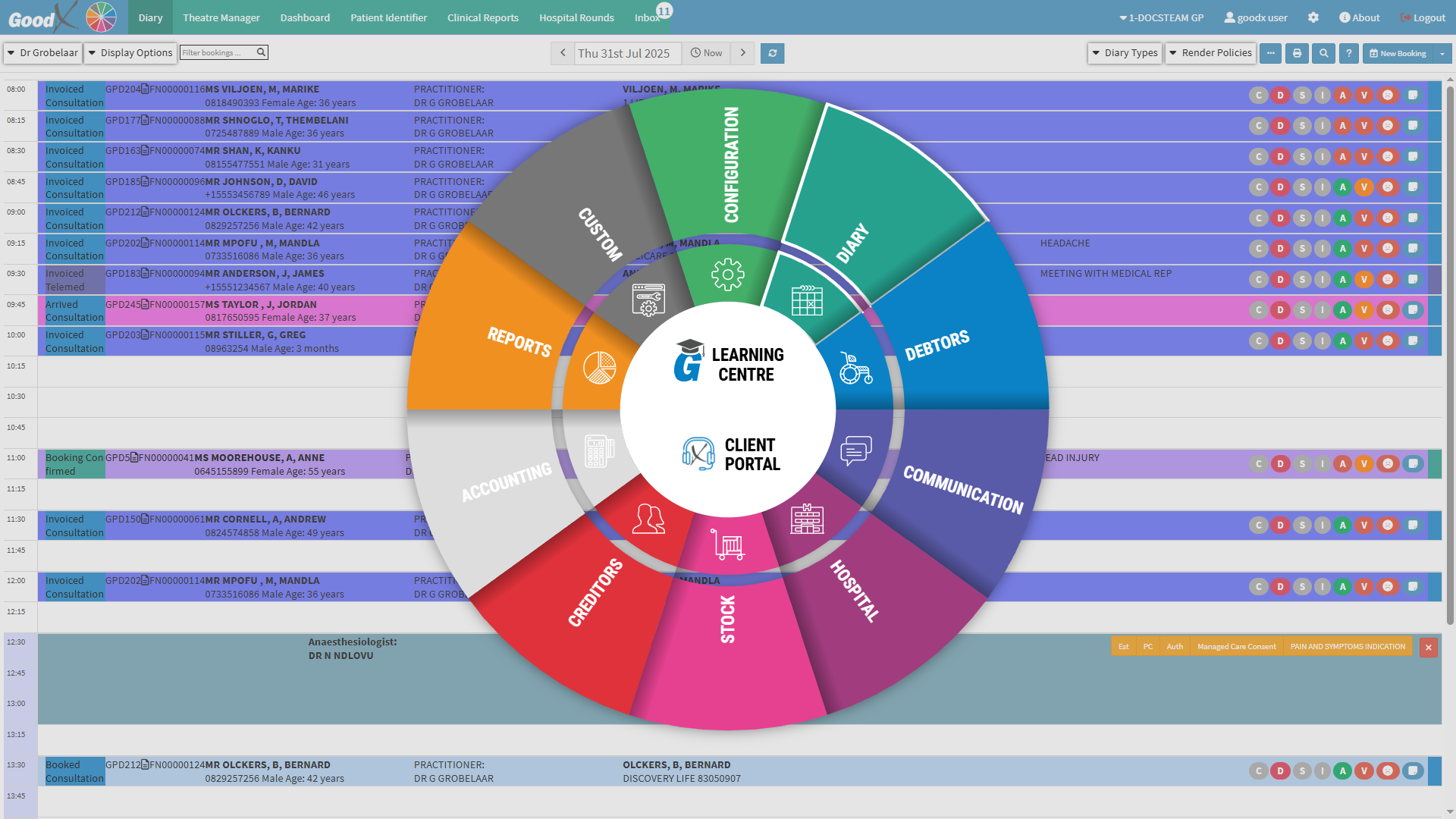Open the Configuration gear icon in the wheel

(727, 275)
